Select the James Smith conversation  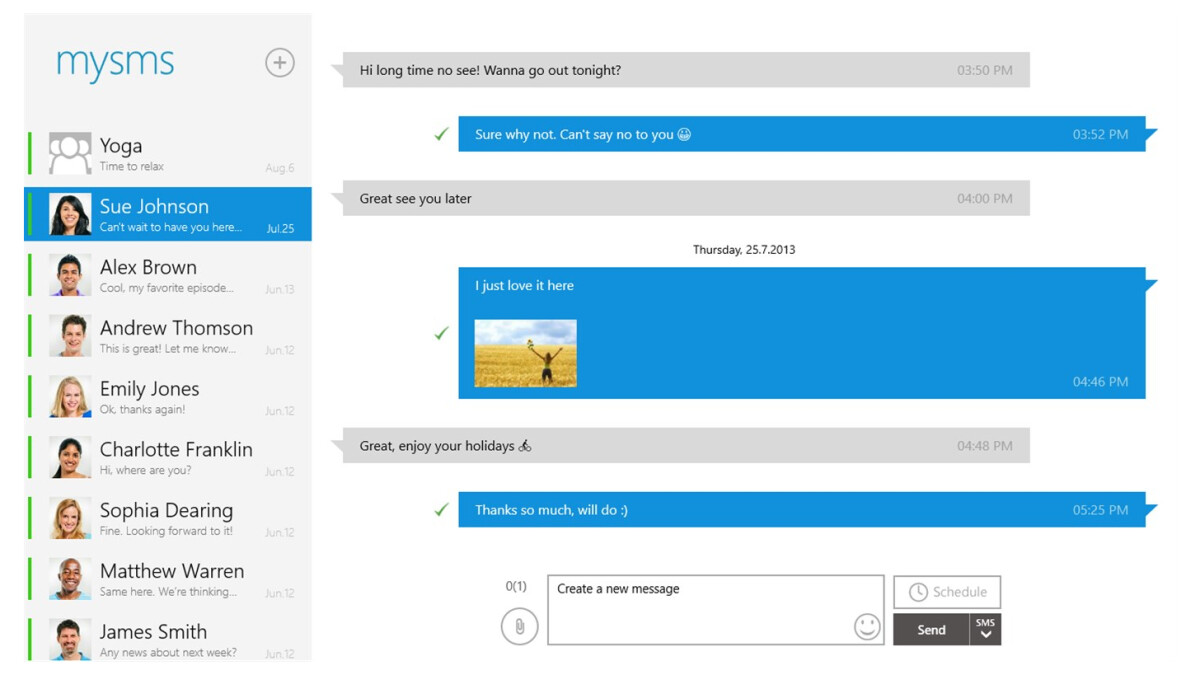176,640
